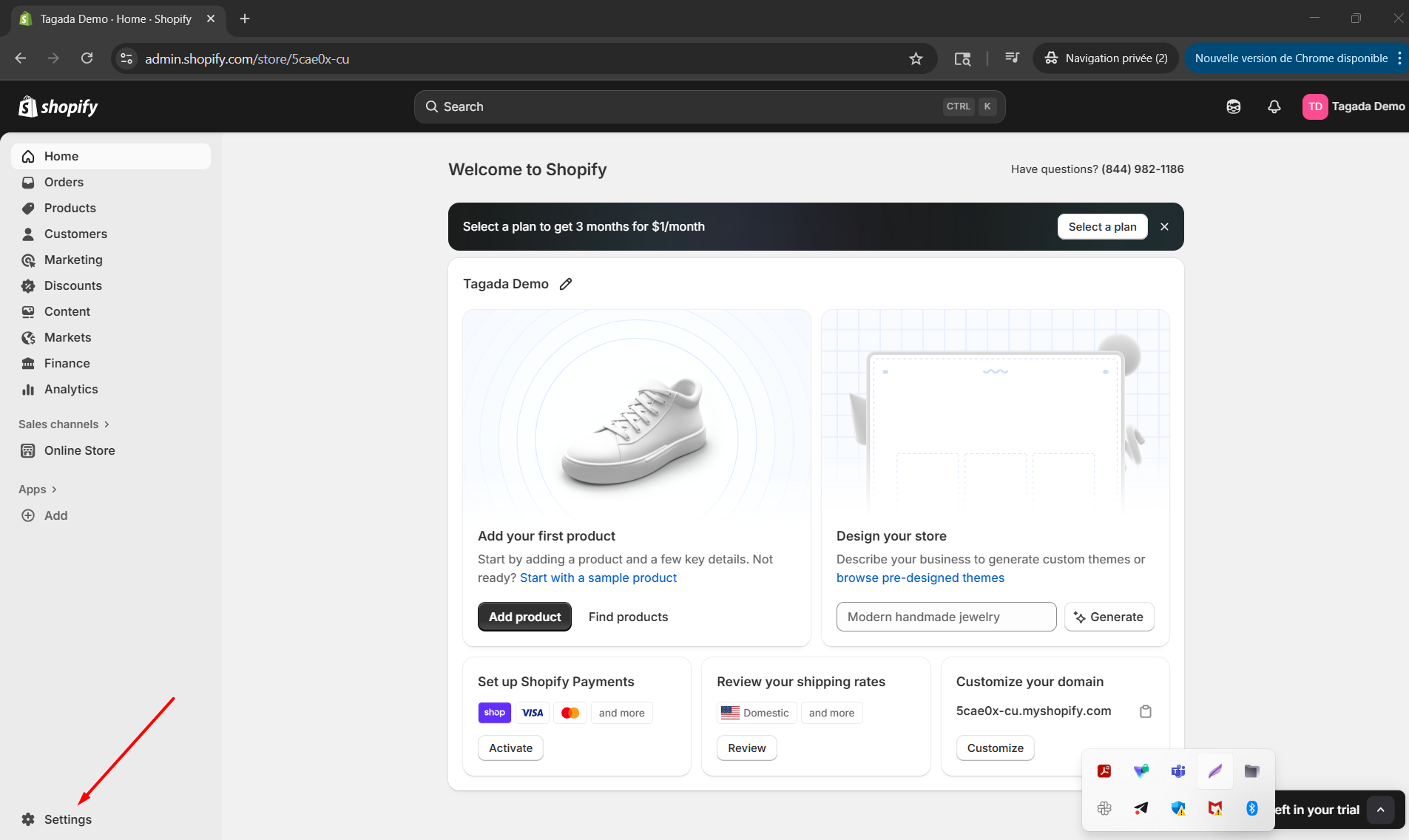Viewport: 1409px width, 840px height.
Task: Click the Bluetooth icon in system tray
Action: pos(1251,808)
